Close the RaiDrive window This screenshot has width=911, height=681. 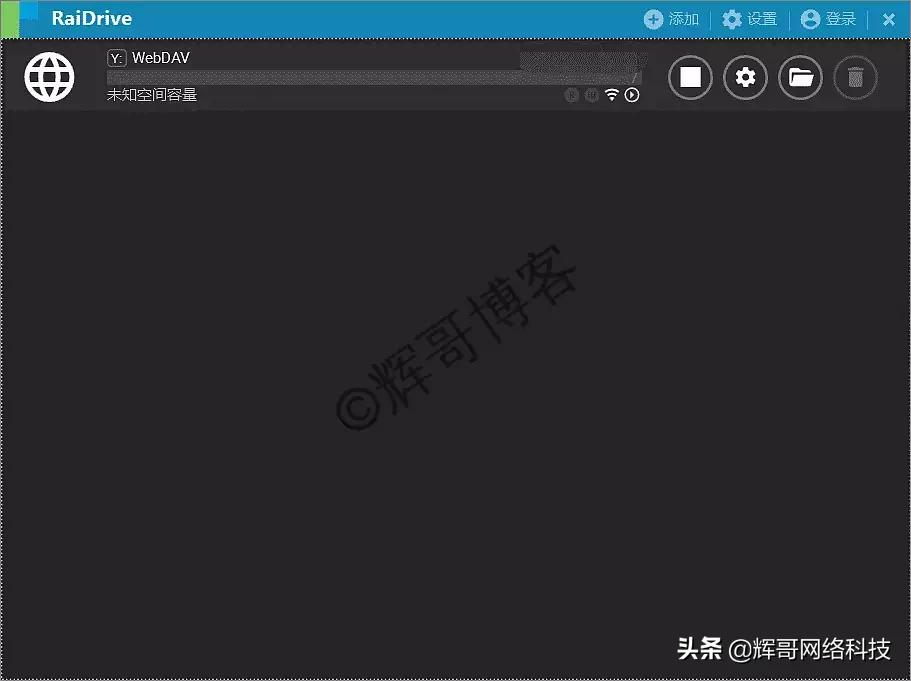[x=888, y=20]
